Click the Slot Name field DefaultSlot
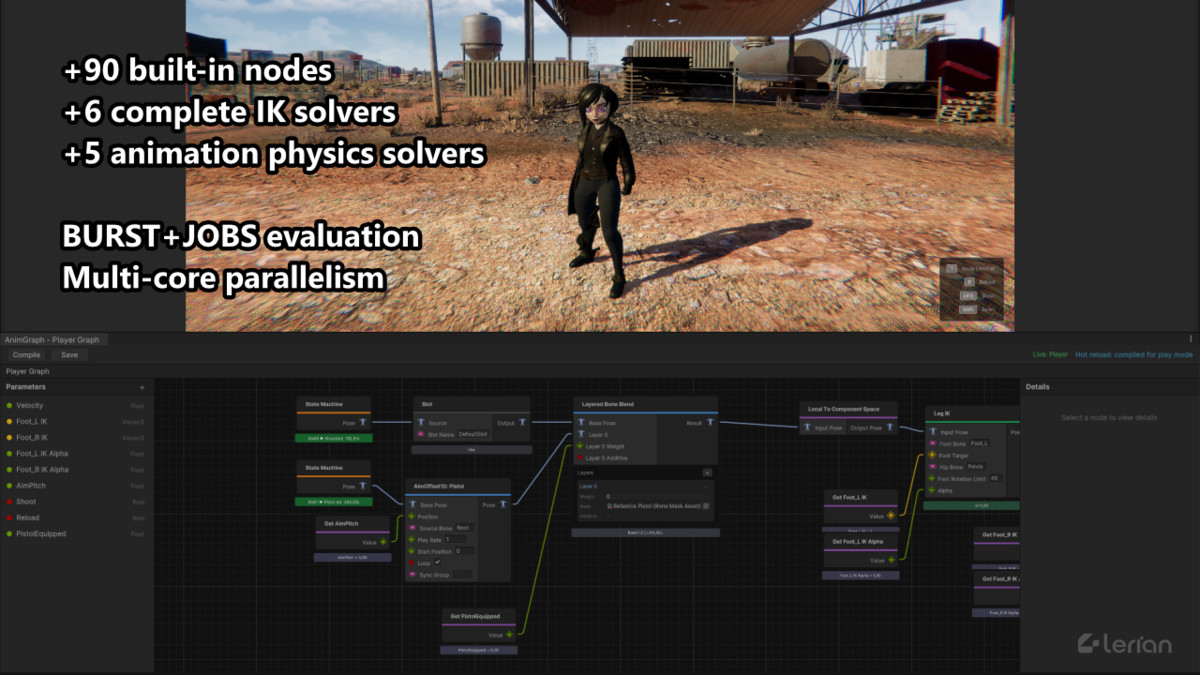 (472, 434)
